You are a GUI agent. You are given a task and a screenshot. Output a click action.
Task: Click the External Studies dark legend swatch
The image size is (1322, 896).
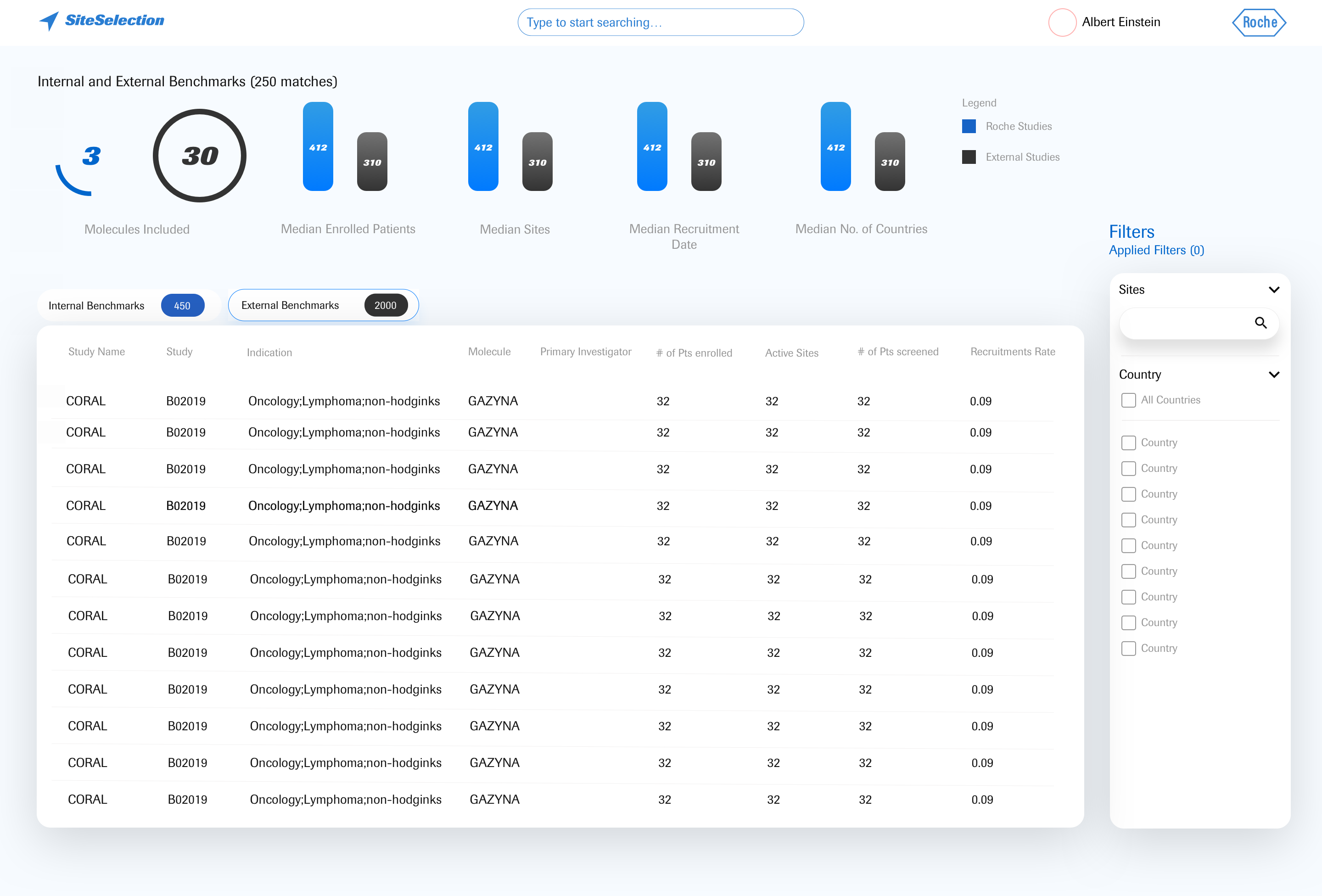[968, 157]
